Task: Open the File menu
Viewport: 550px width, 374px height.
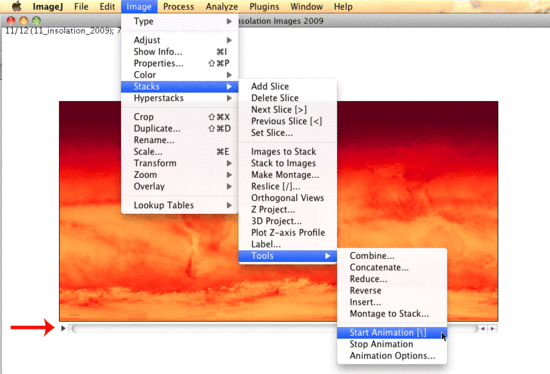Action: tap(81, 6)
